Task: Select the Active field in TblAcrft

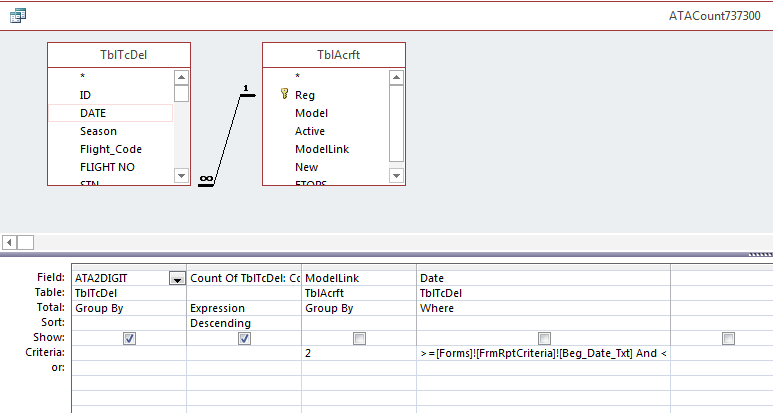Action: point(325,131)
